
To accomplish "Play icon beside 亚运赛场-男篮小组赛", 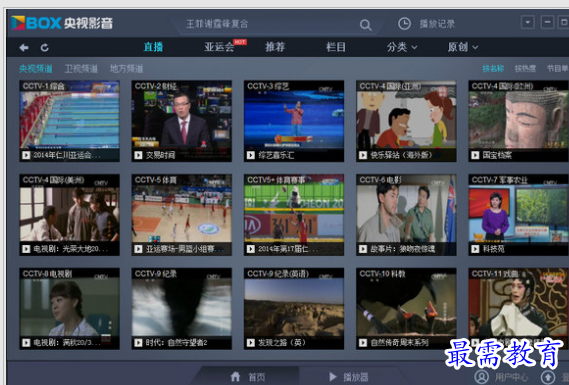I will click(138, 249).
